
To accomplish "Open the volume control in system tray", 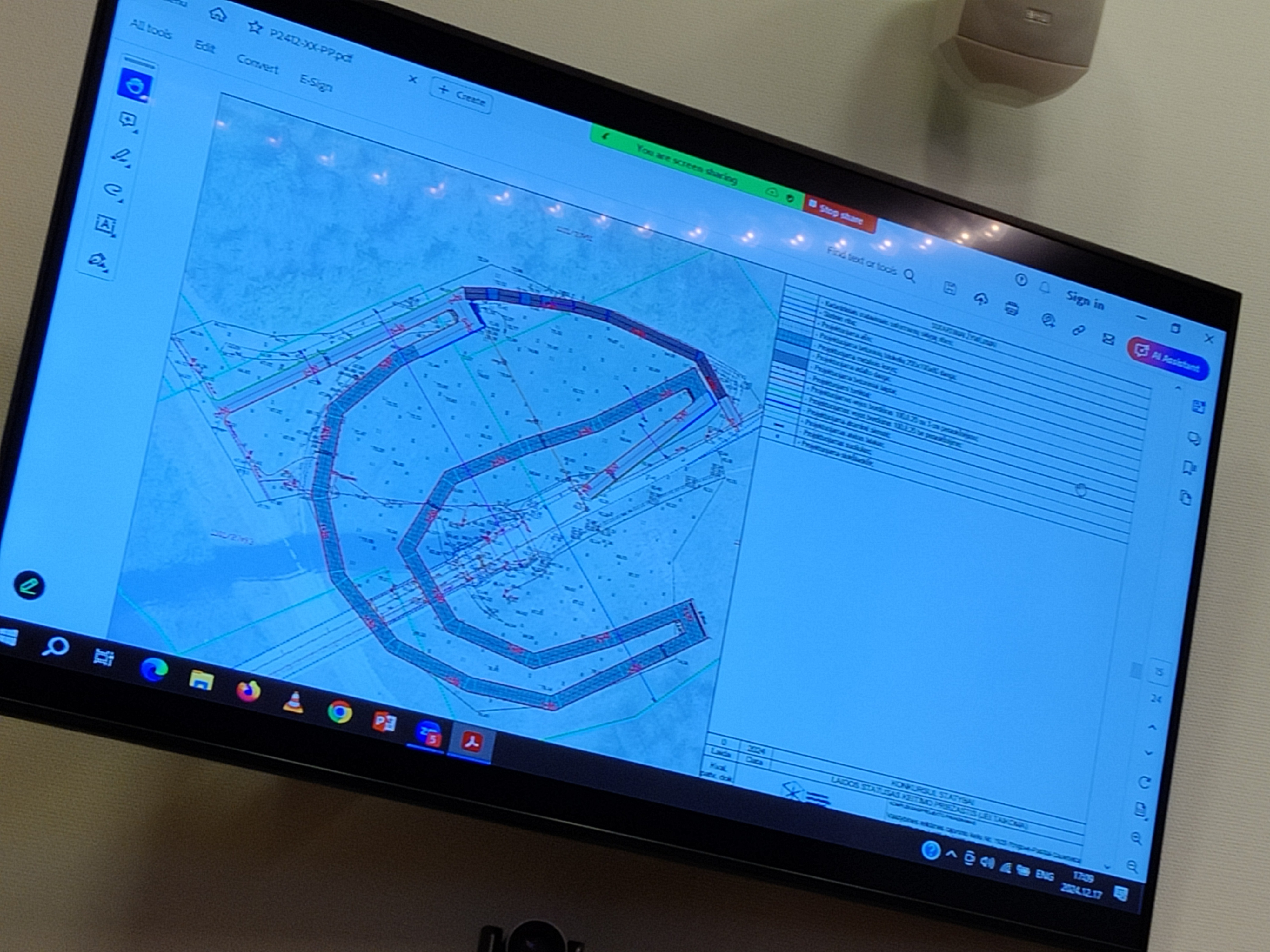I will (987, 863).
